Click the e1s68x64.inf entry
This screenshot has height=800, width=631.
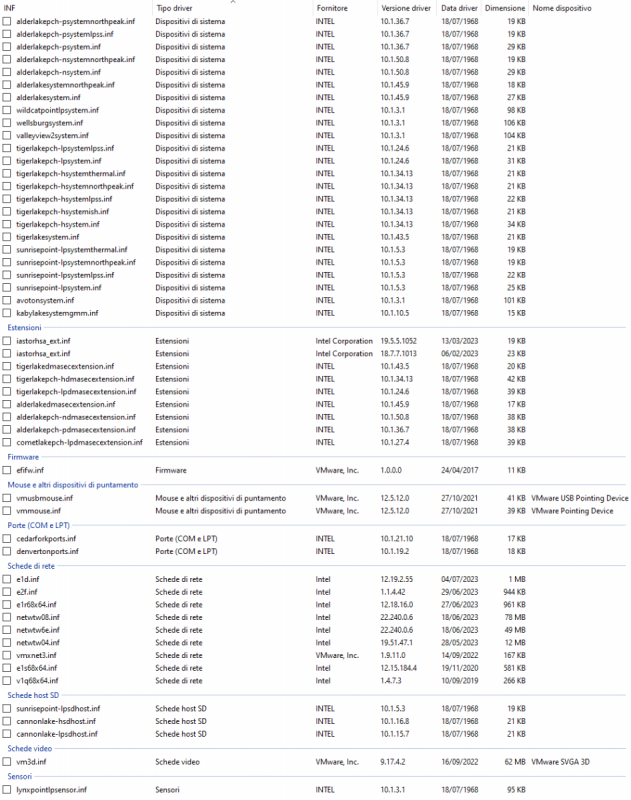point(37,668)
